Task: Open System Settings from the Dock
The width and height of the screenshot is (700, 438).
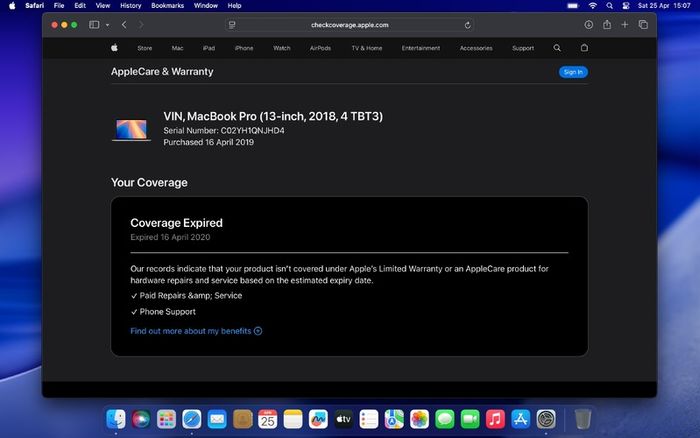Action: coord(546,419)
